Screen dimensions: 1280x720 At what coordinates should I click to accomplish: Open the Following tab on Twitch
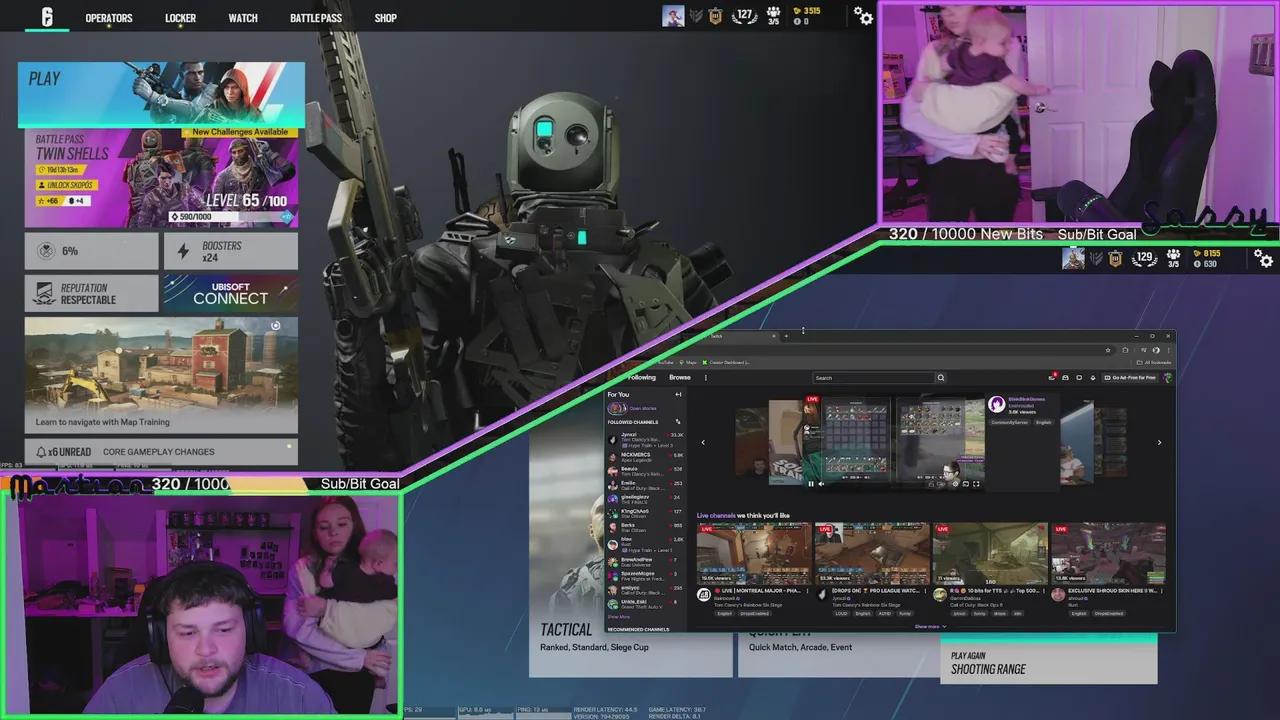coord(641,377)
